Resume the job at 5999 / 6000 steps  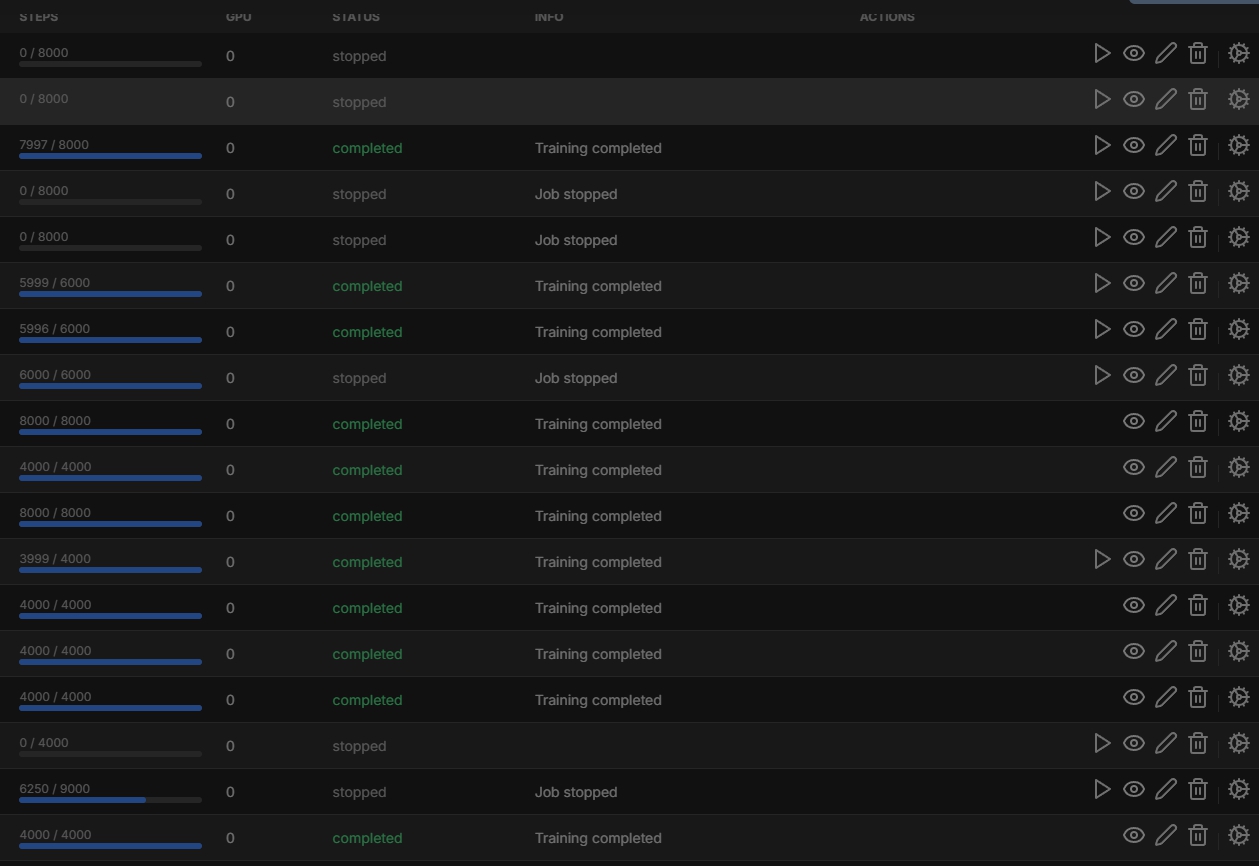tap(1102, 283)
